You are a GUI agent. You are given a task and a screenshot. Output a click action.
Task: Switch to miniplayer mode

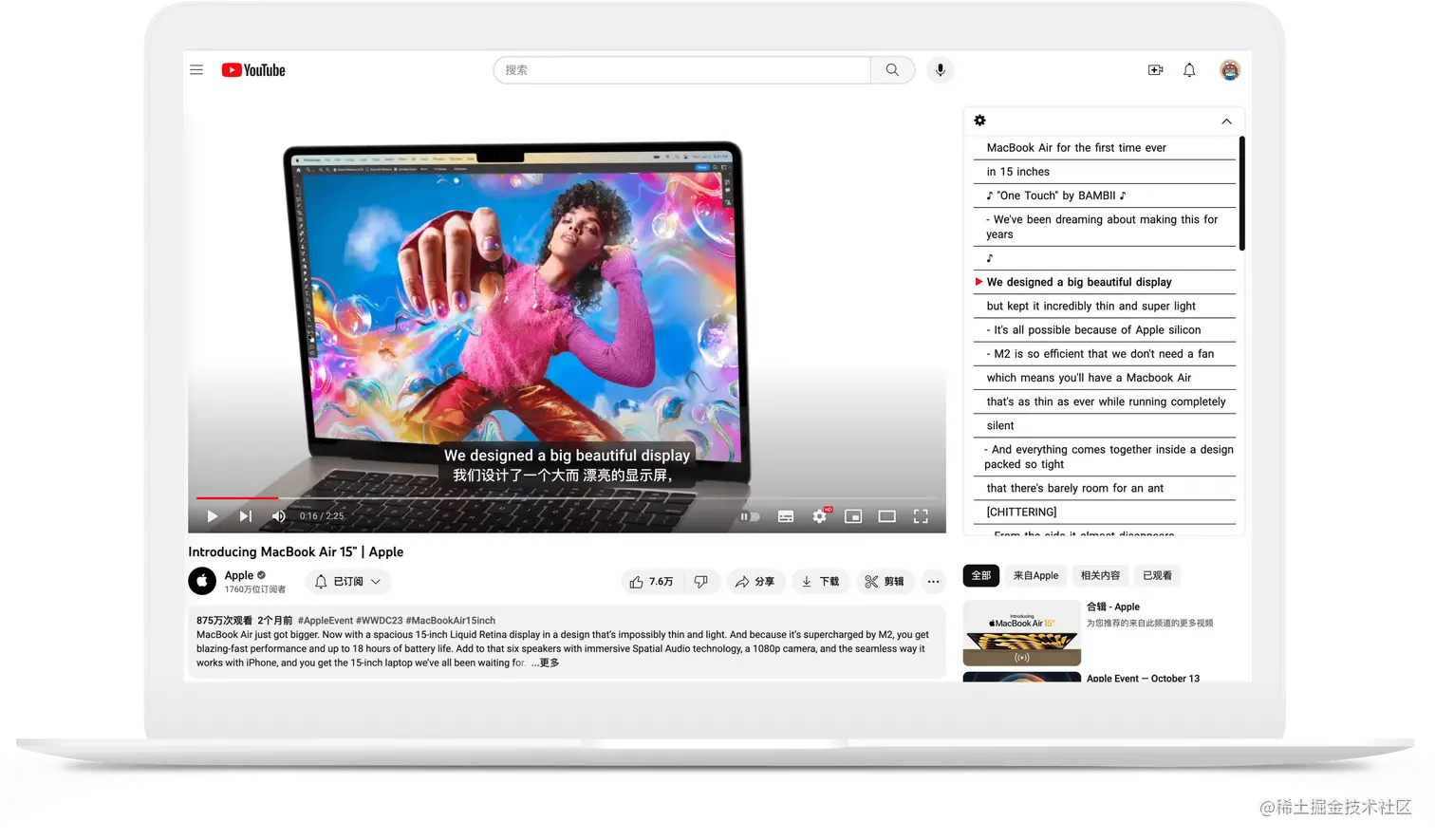point(853,516)
